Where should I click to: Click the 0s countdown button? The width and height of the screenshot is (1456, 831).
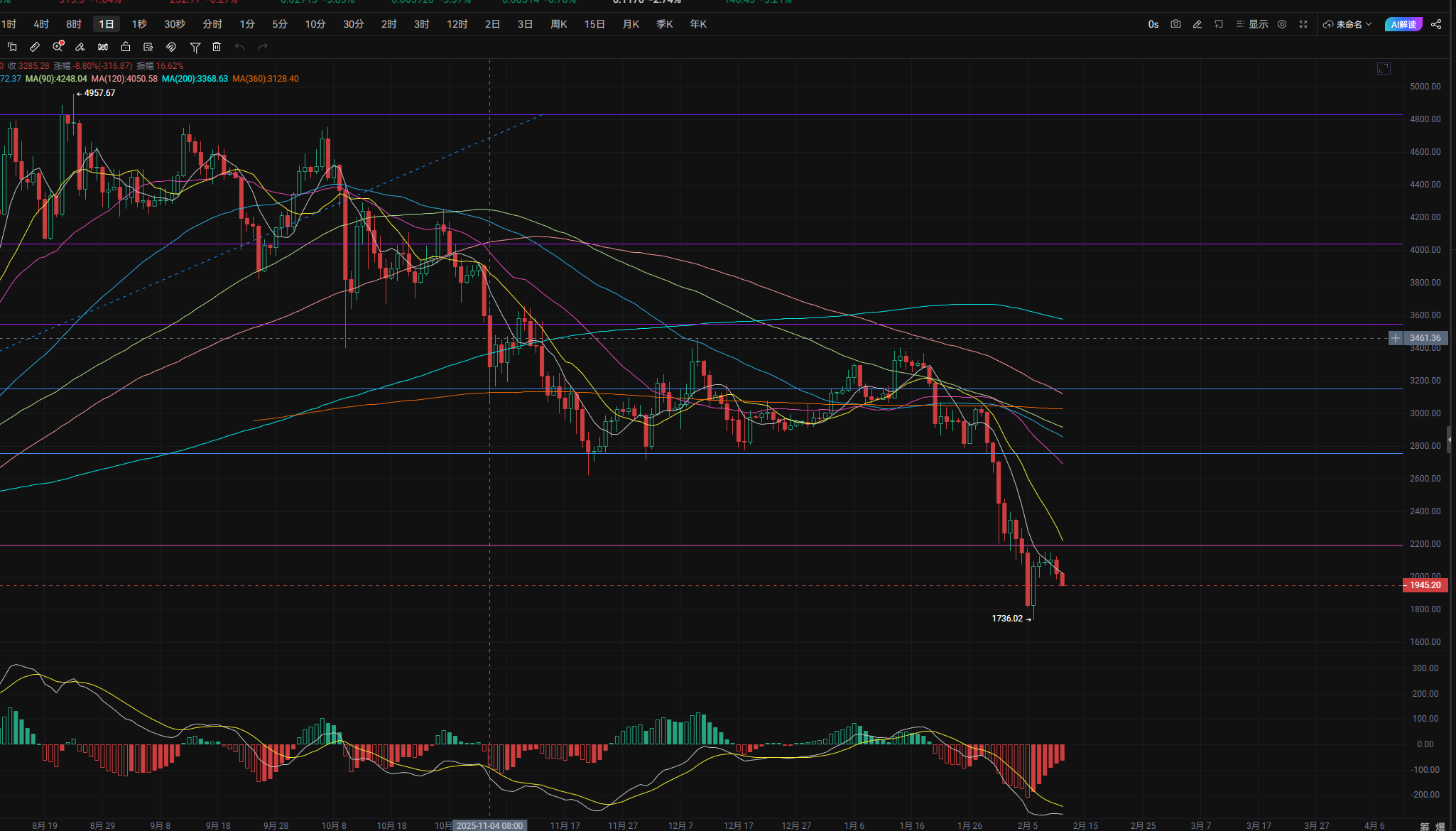tap(1153, 24)
